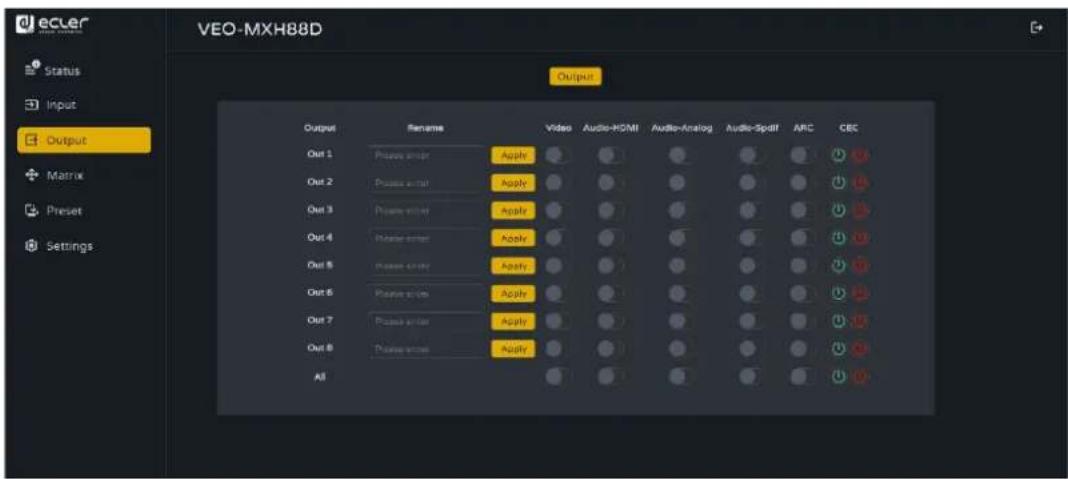Click Apply for Out 6
The image size is (1068, 479).
(514, 293)
